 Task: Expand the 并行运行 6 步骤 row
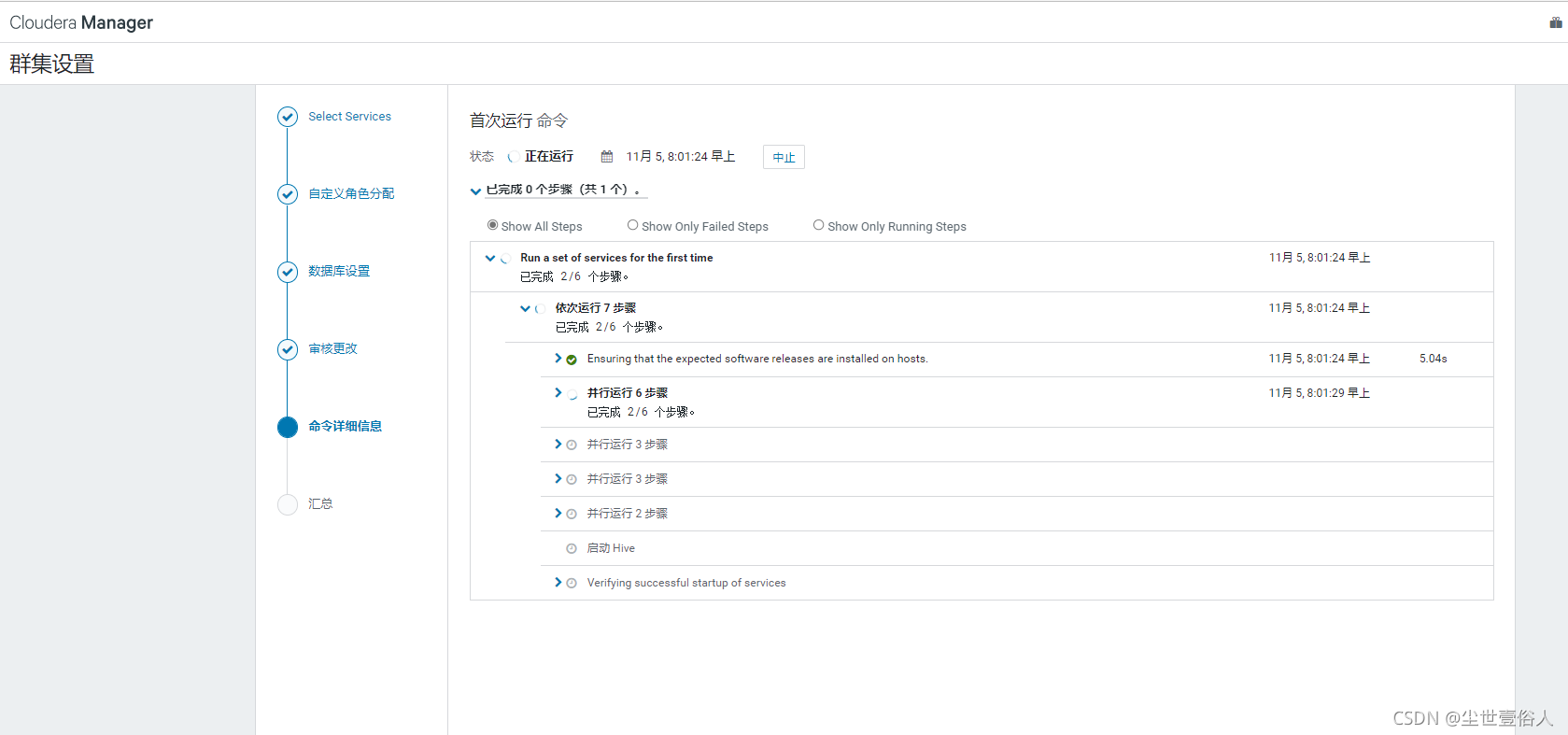tap(558, 393)
